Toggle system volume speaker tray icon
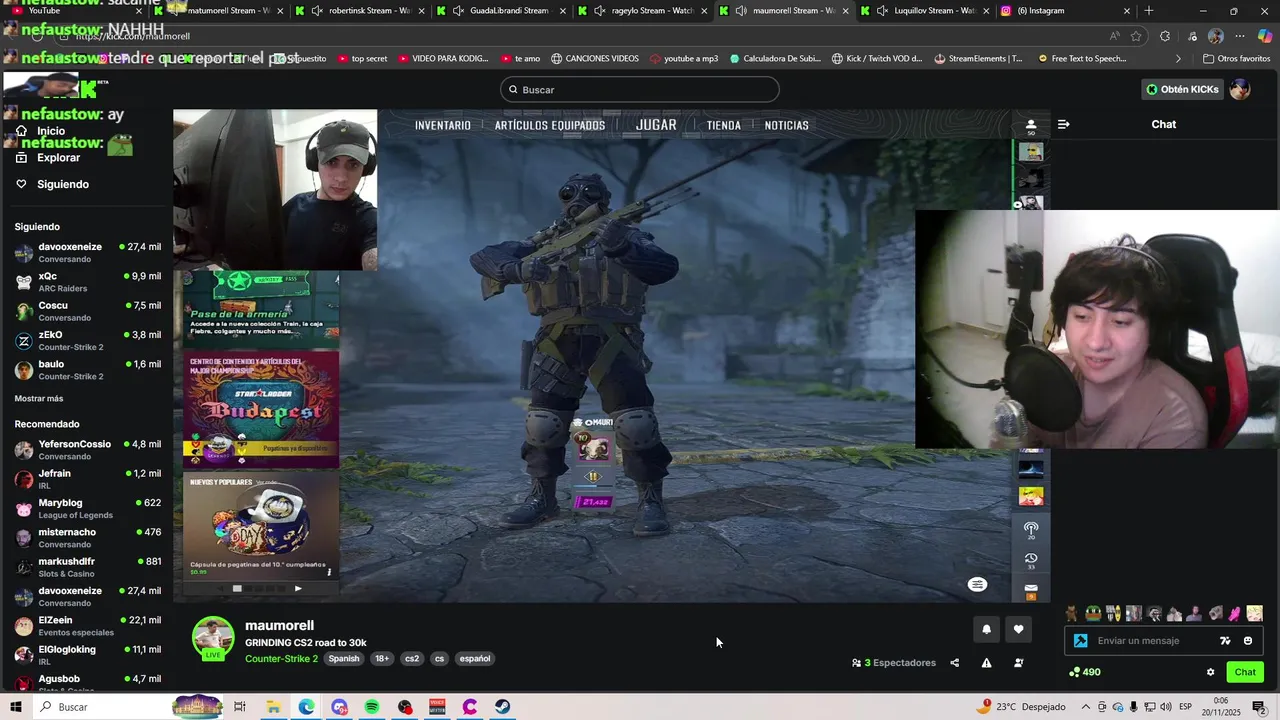The height and width of the screenshot is (720, 1280). [1166, 707]
